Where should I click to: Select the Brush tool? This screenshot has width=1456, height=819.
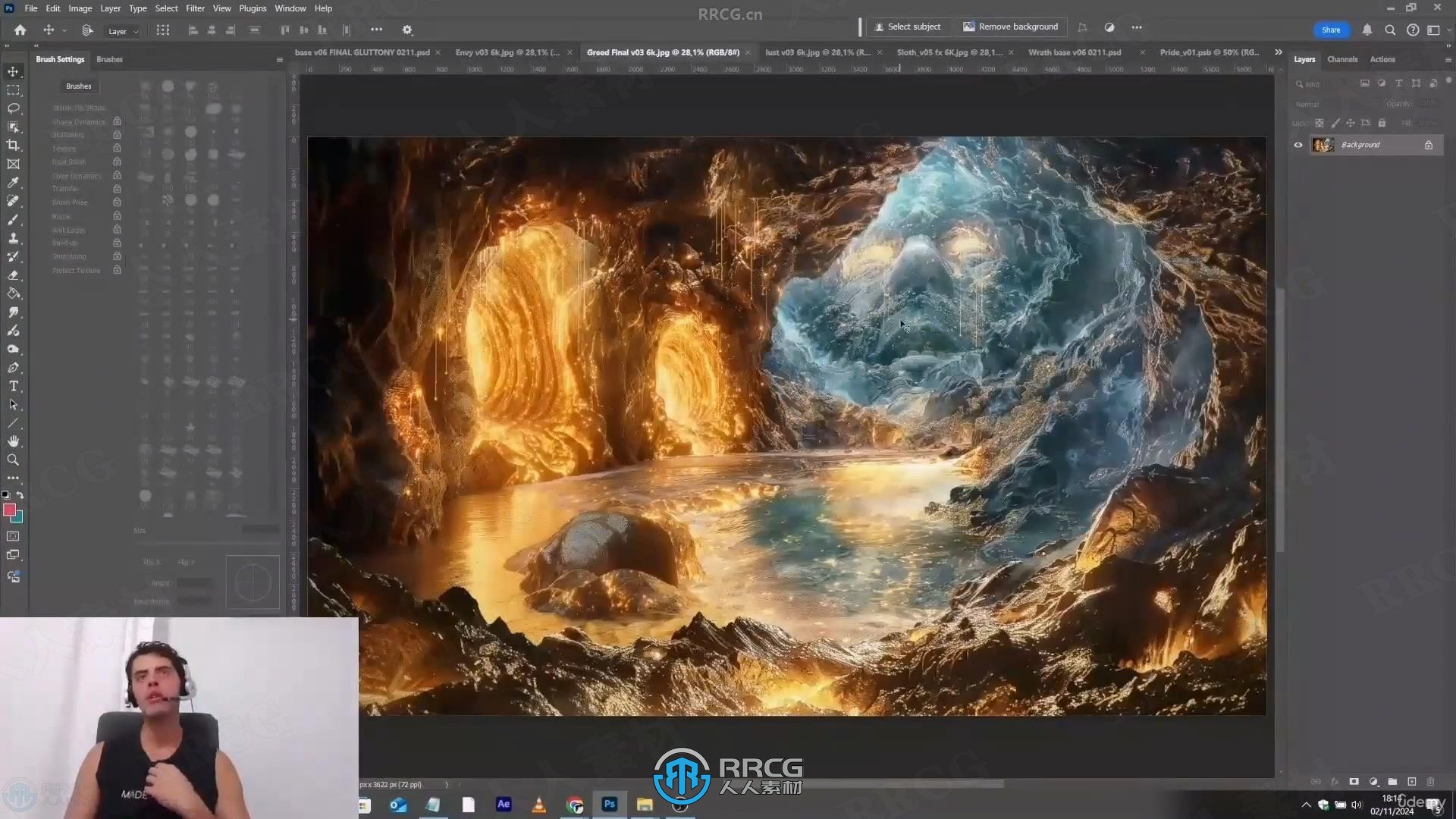pyautogui.click(x=14, y=219)
